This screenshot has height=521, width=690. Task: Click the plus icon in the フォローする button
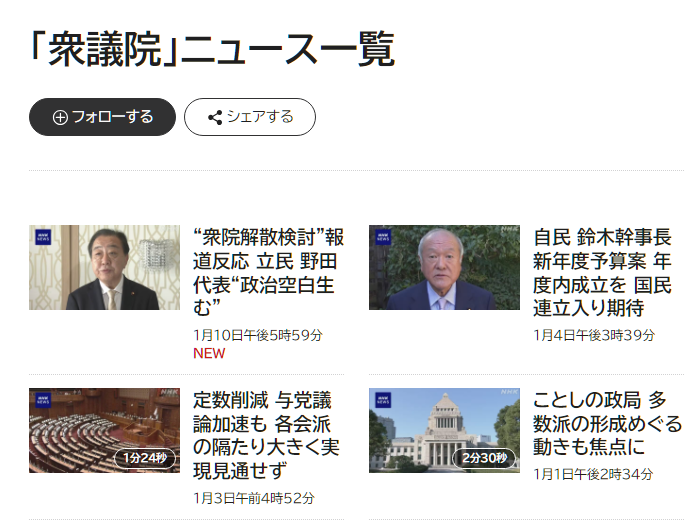coord(60,117)
